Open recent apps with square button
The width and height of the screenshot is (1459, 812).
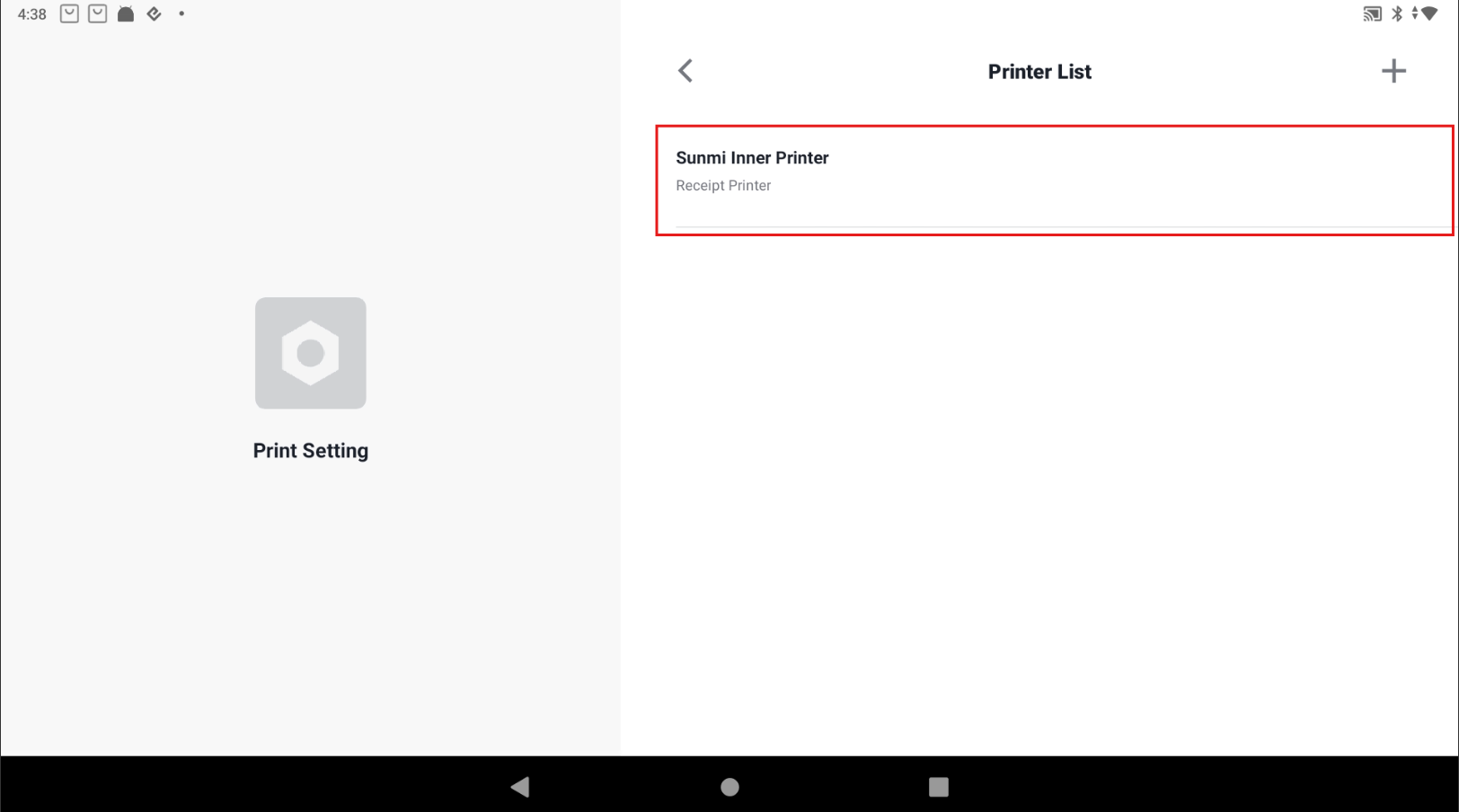pyautogui.click(x=939, y=787)
